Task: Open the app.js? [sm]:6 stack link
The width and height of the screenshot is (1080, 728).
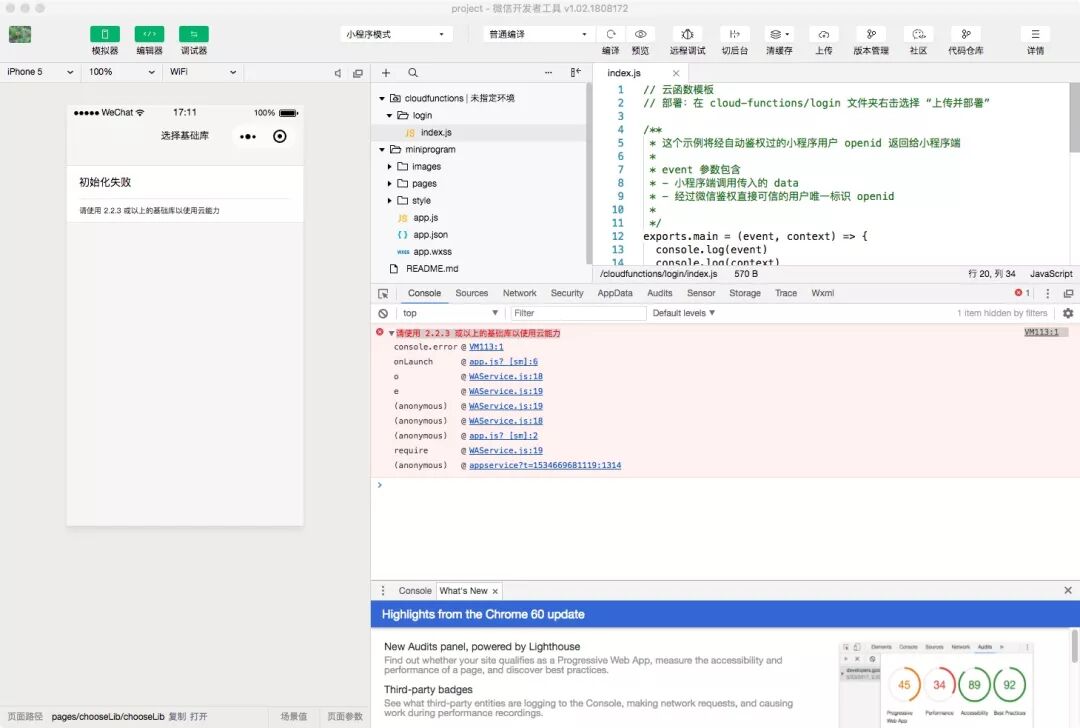Action: pos(503,362)
